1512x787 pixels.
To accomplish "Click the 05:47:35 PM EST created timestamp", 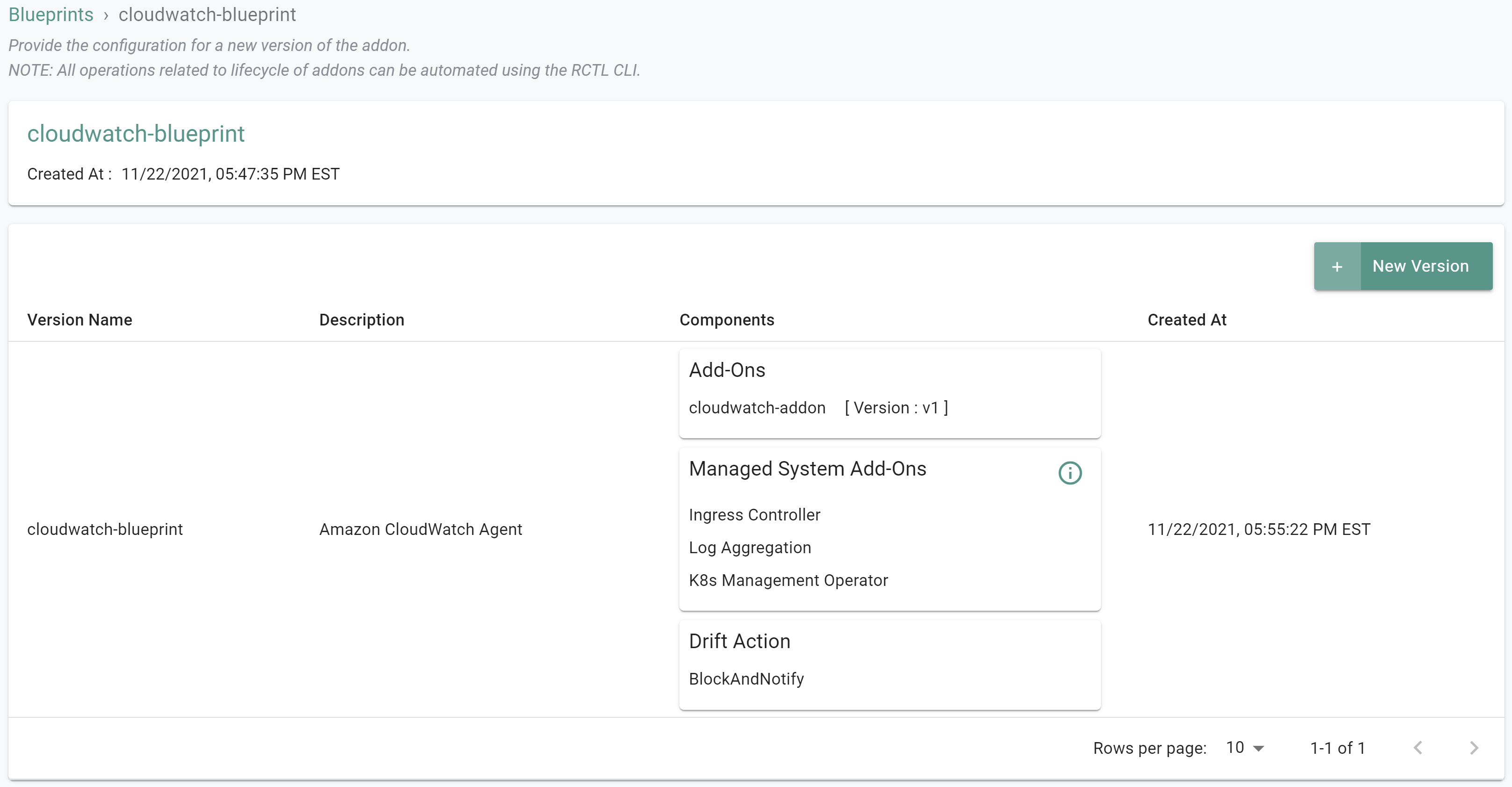I will click(x=230, y=174).
